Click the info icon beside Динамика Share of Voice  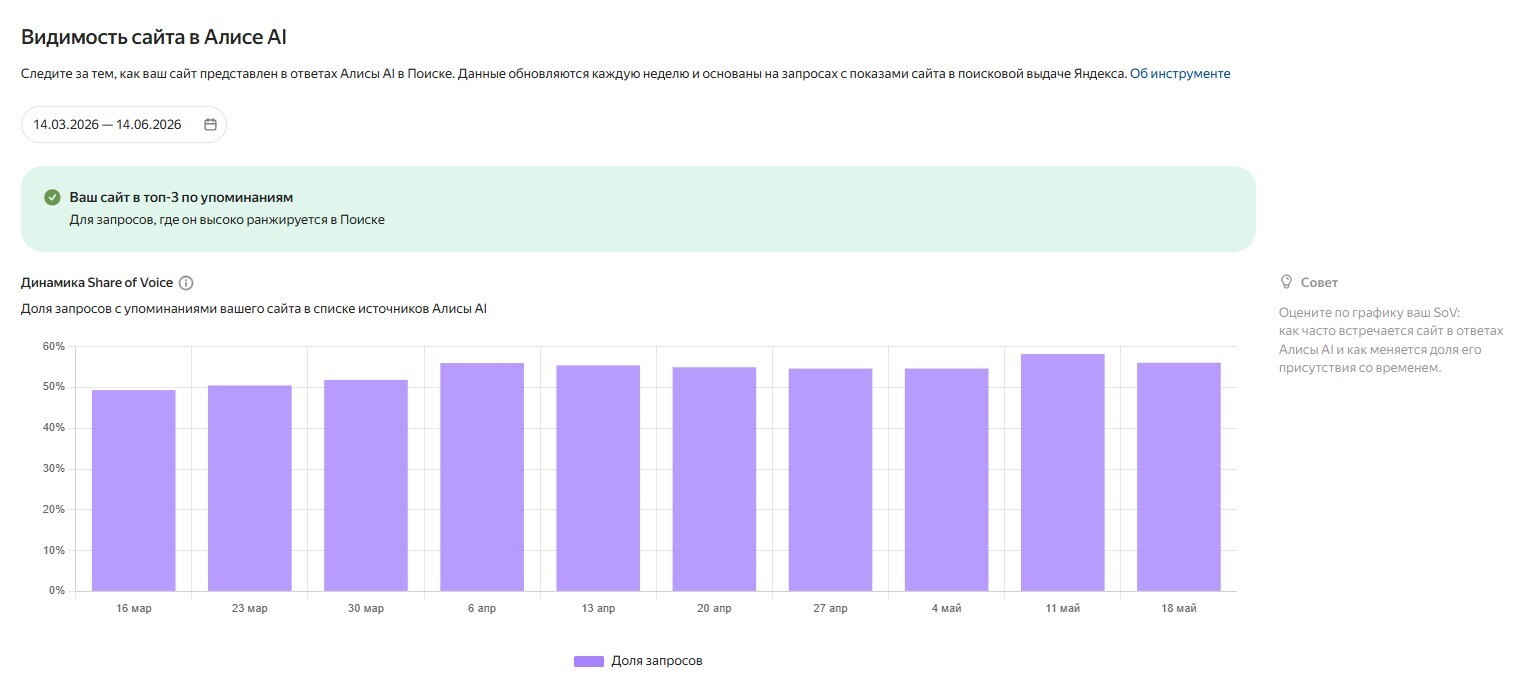pyautogui.click(x=186, y=283)
